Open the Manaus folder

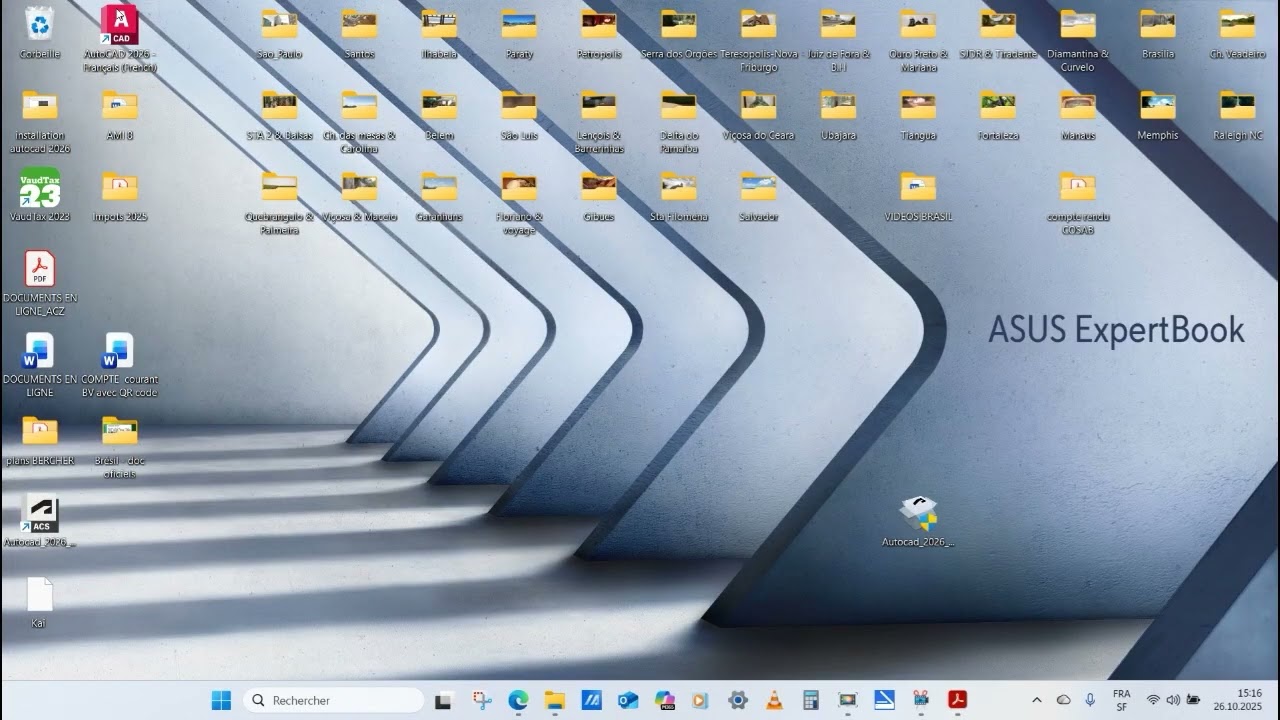click(1078, 114)
